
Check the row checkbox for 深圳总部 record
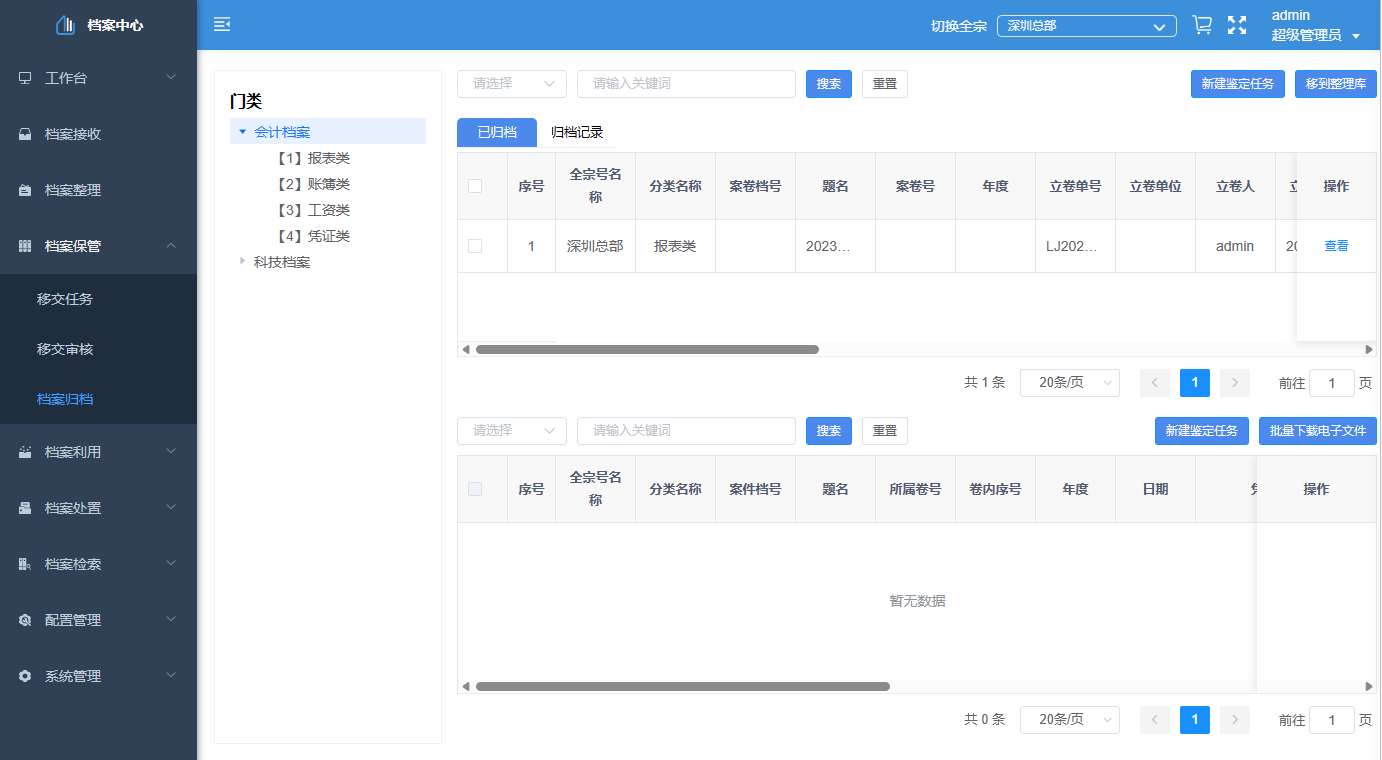coord(475,245)
